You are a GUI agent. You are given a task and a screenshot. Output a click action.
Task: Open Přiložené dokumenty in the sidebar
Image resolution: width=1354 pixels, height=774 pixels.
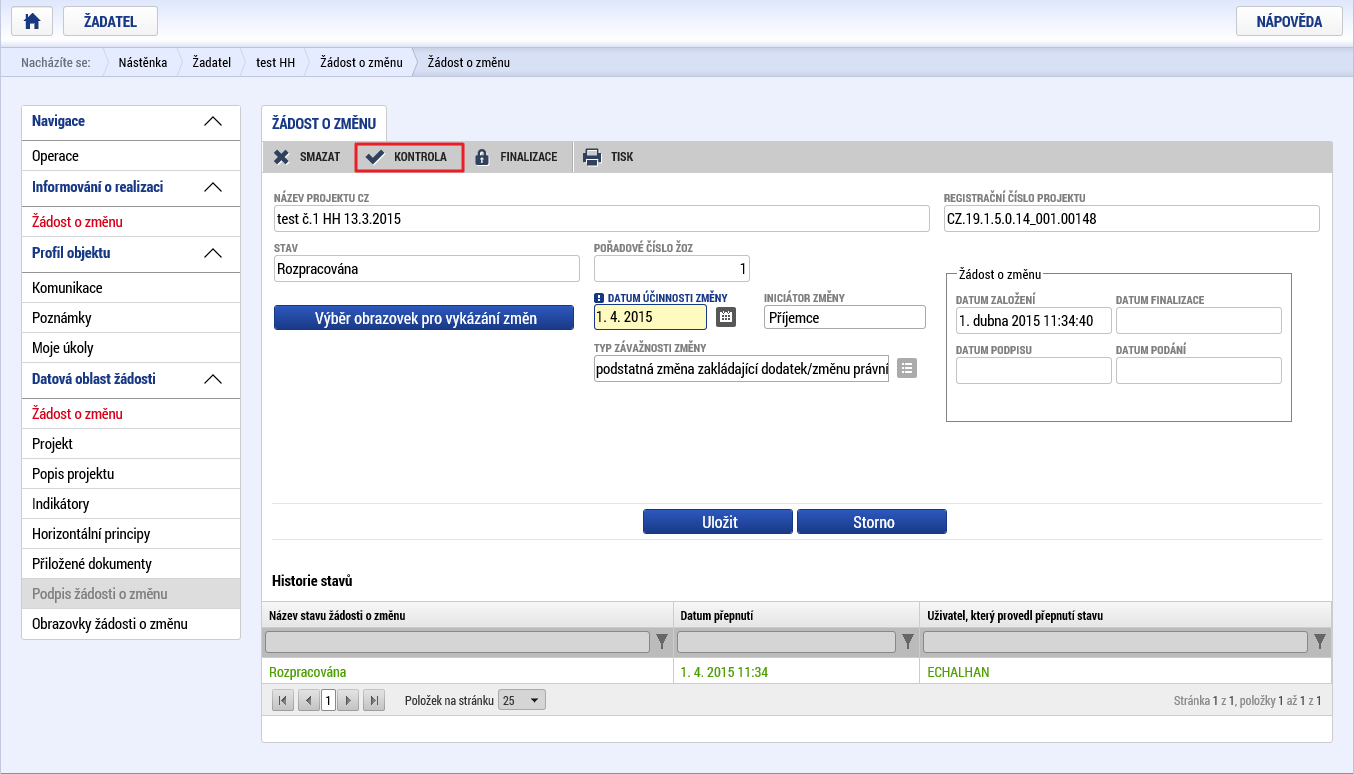[131, 564]
